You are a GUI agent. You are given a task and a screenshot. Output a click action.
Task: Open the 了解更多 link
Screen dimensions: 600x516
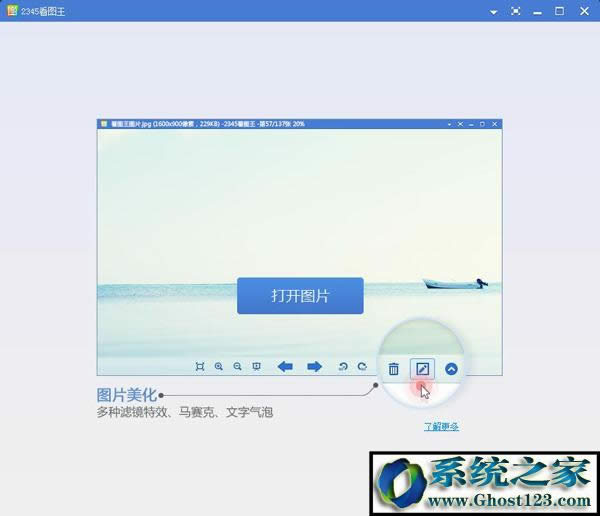point(441,426)
